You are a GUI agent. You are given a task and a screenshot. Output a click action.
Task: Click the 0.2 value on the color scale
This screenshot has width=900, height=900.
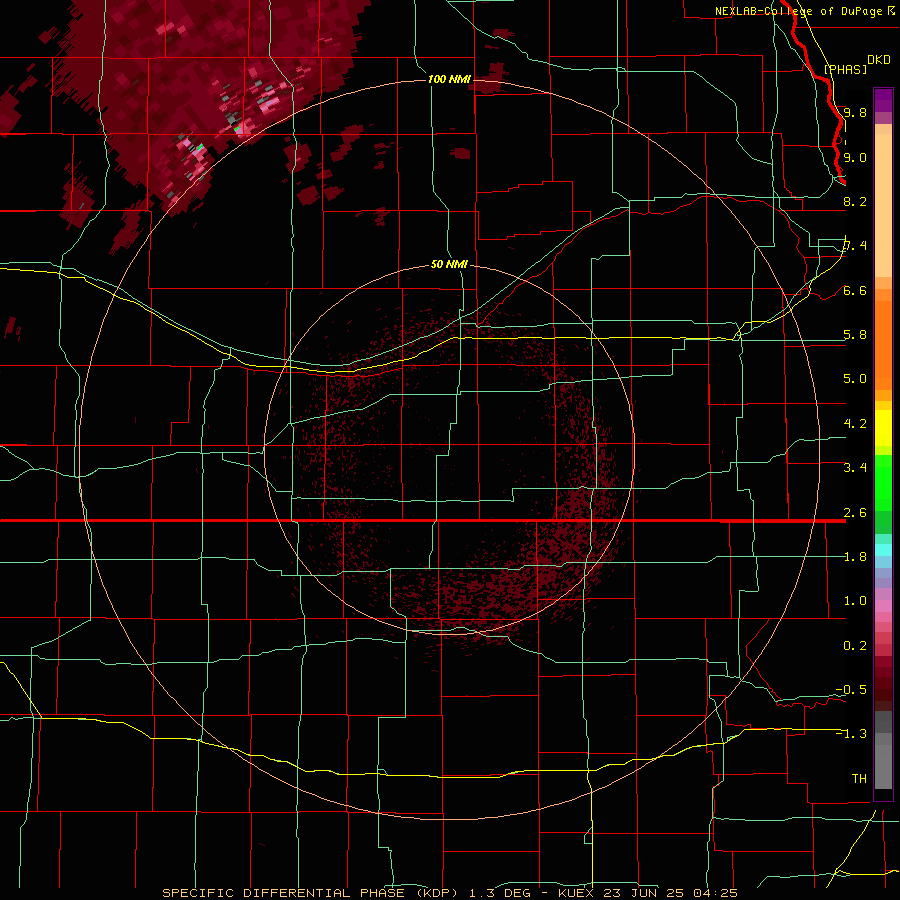click(x=855, y=646)
